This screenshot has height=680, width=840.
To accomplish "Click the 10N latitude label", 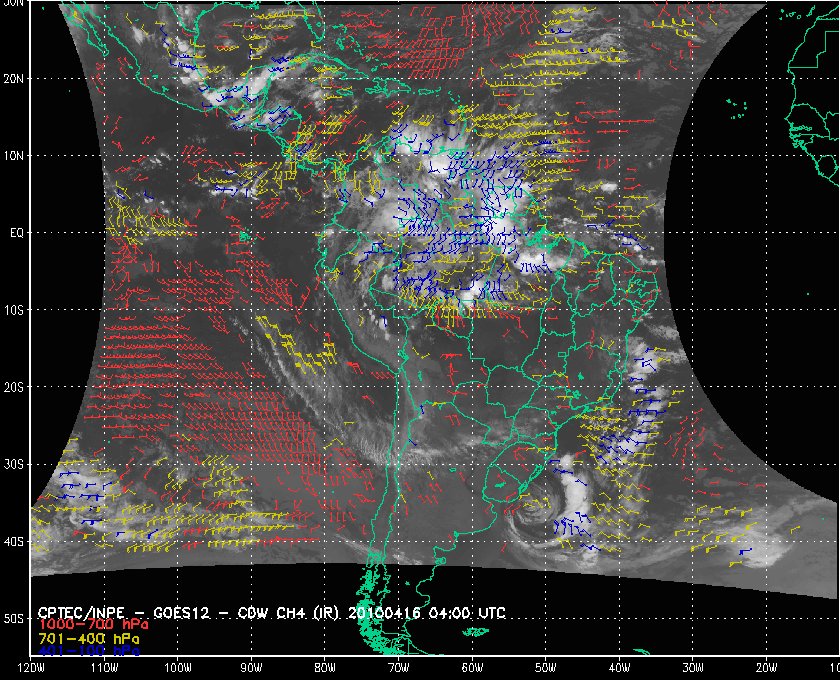I will pos(13,155).
